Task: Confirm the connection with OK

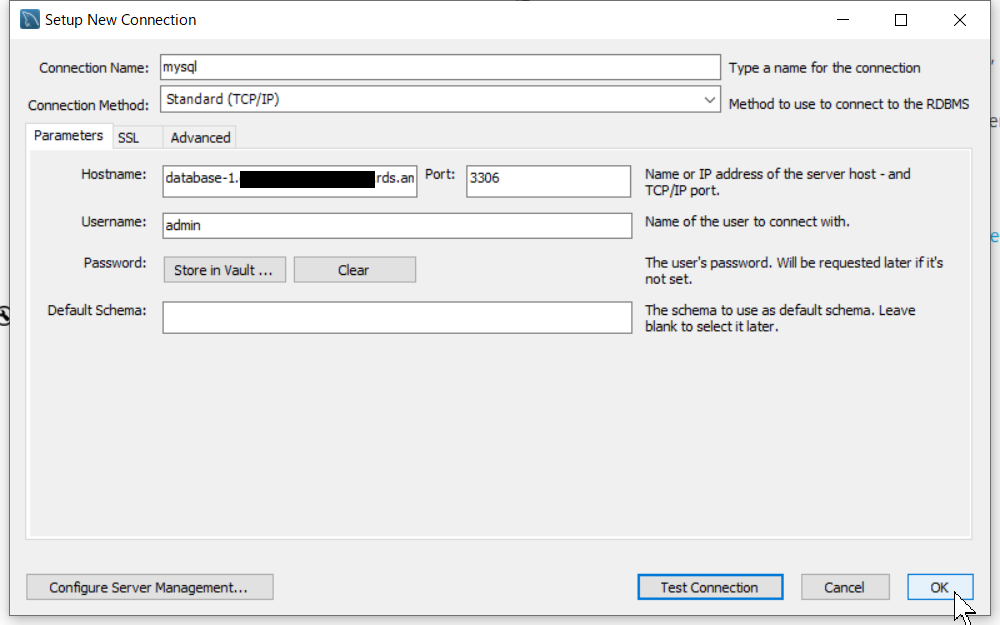Action: point(940,587)
